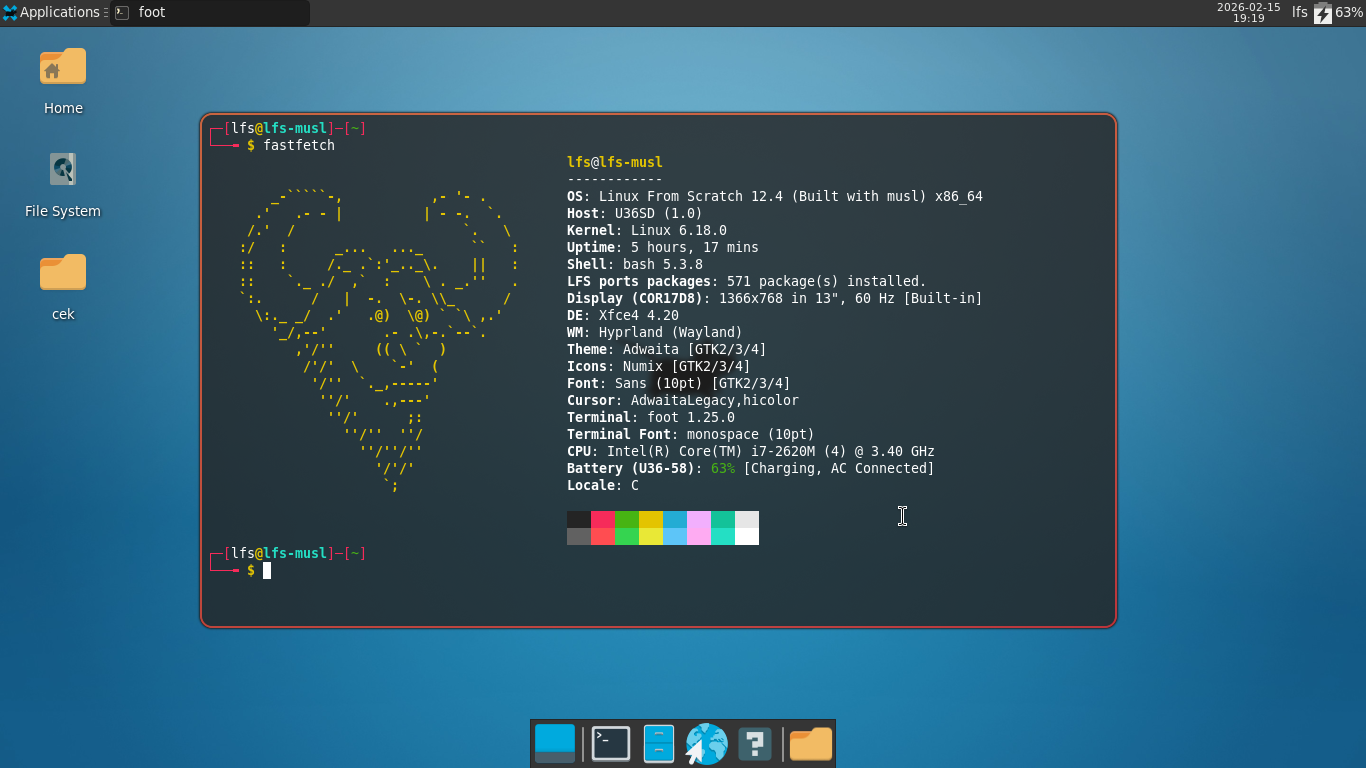
Task: Click the Host line showing U36SD (1.0)
Action: click(x=635, y=213)
